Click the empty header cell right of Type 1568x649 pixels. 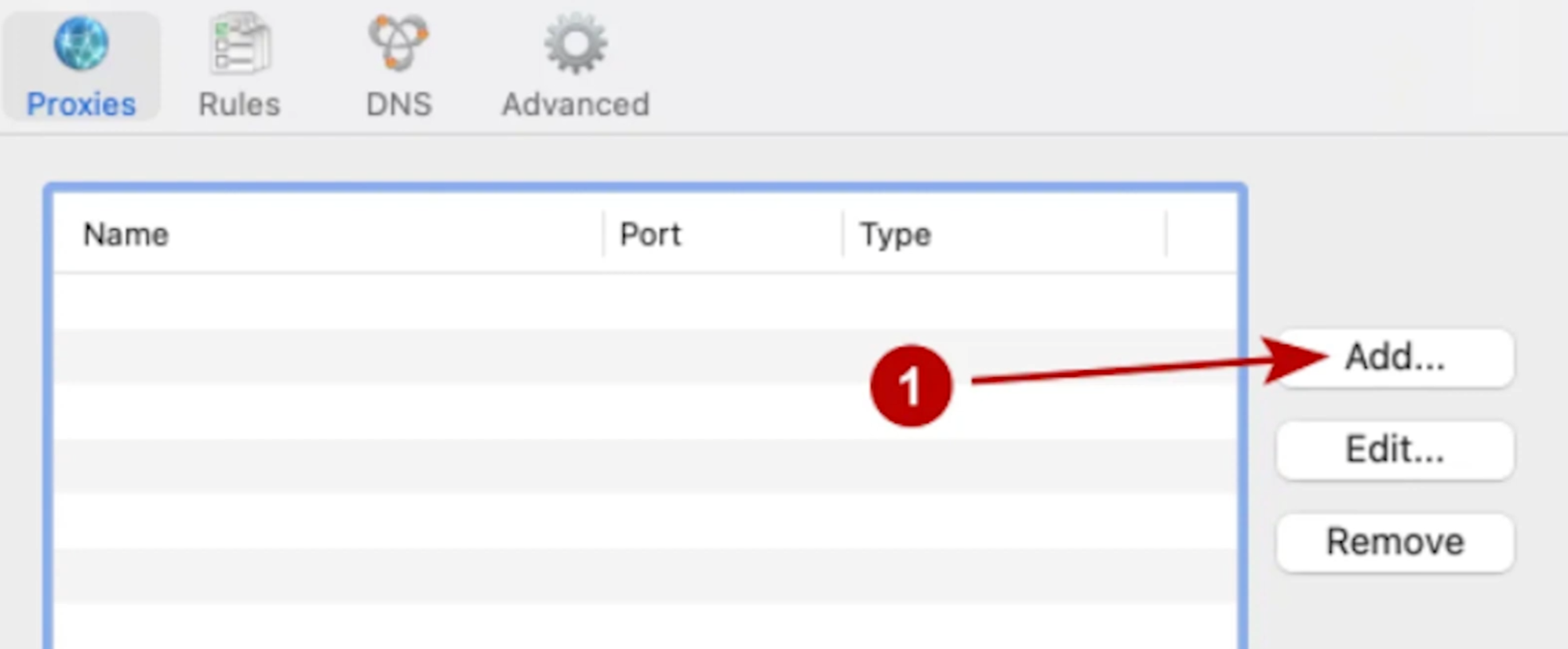click(1201, 234)
